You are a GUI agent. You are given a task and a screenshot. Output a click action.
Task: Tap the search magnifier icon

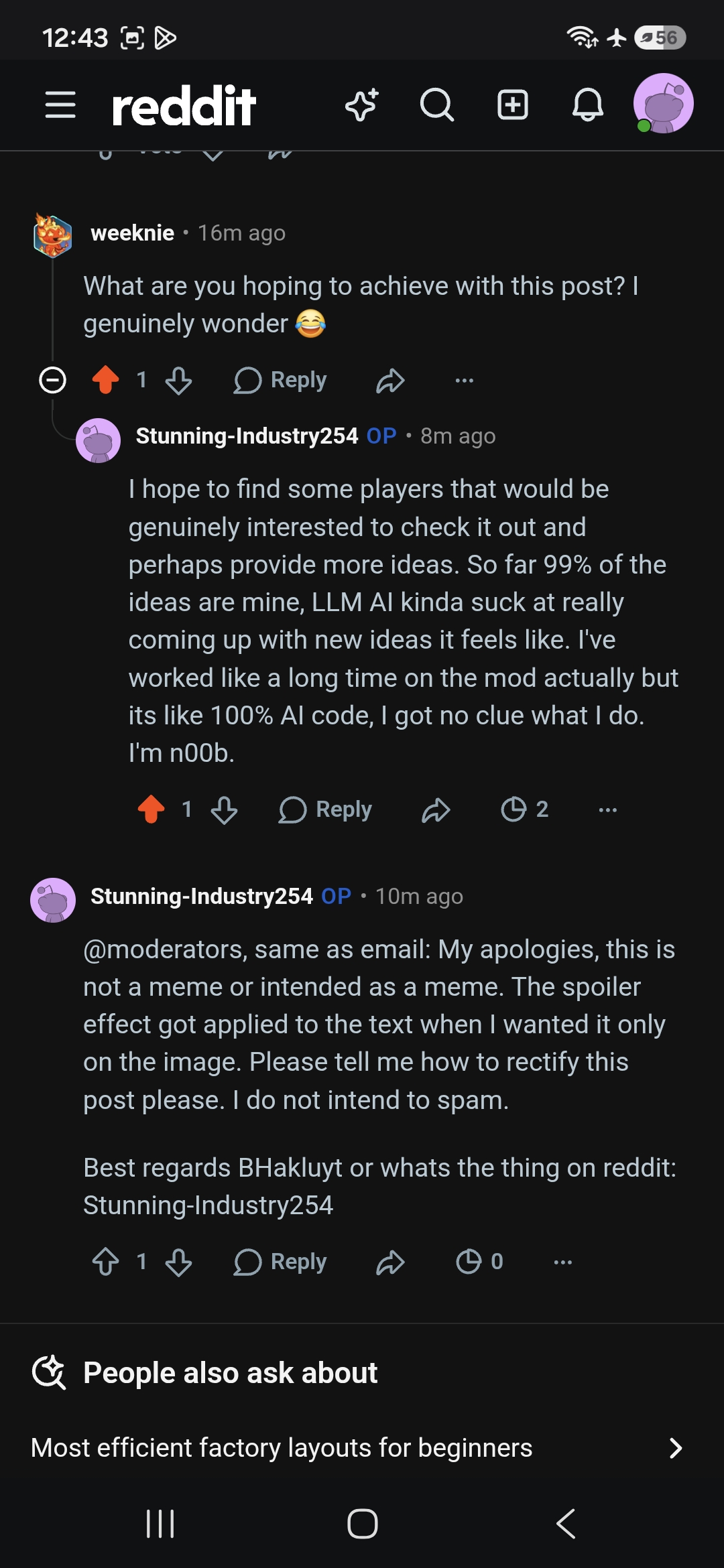437,105
